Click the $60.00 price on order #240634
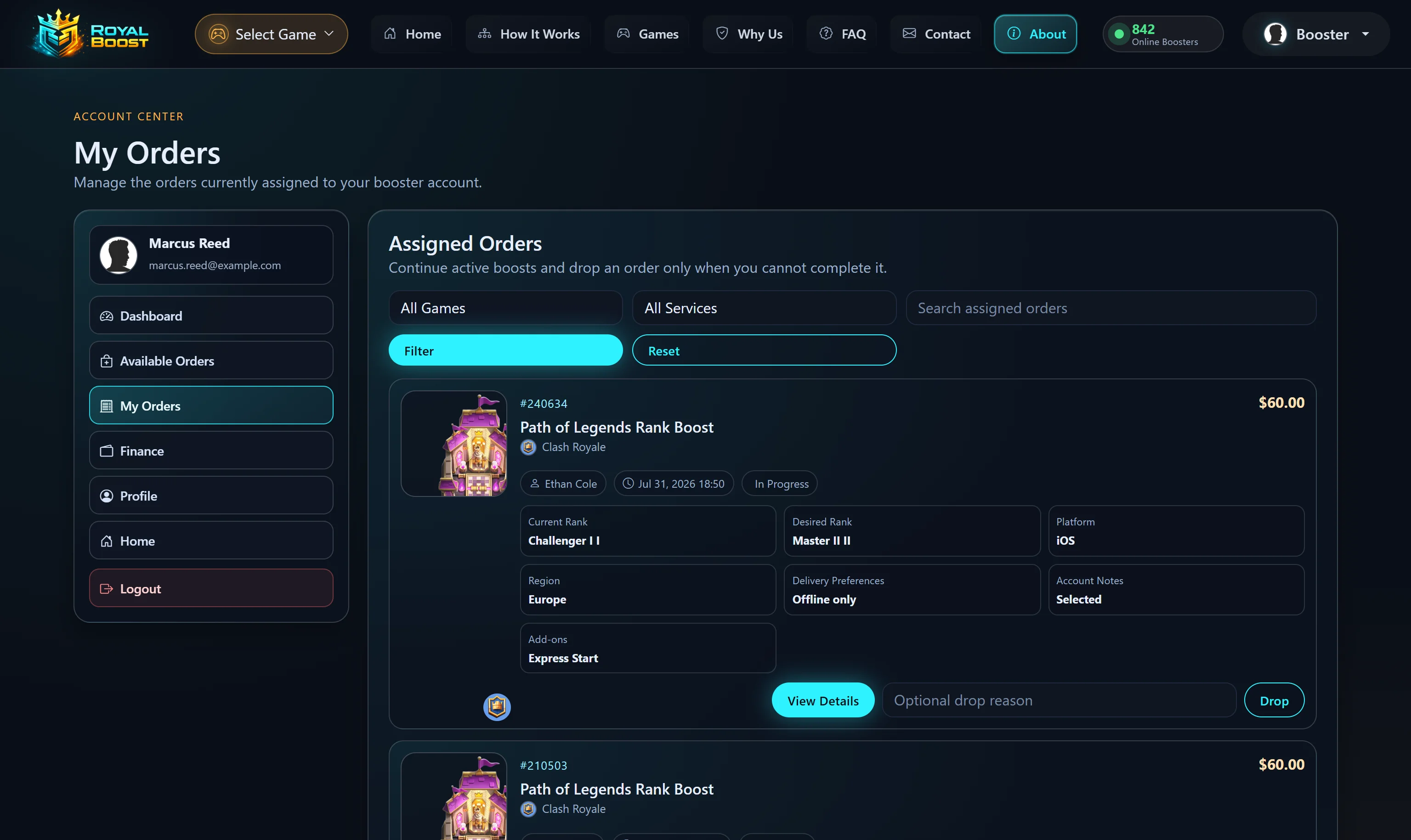The image size is (1411, 840). pyautogui.click(x=1281, y=403)
